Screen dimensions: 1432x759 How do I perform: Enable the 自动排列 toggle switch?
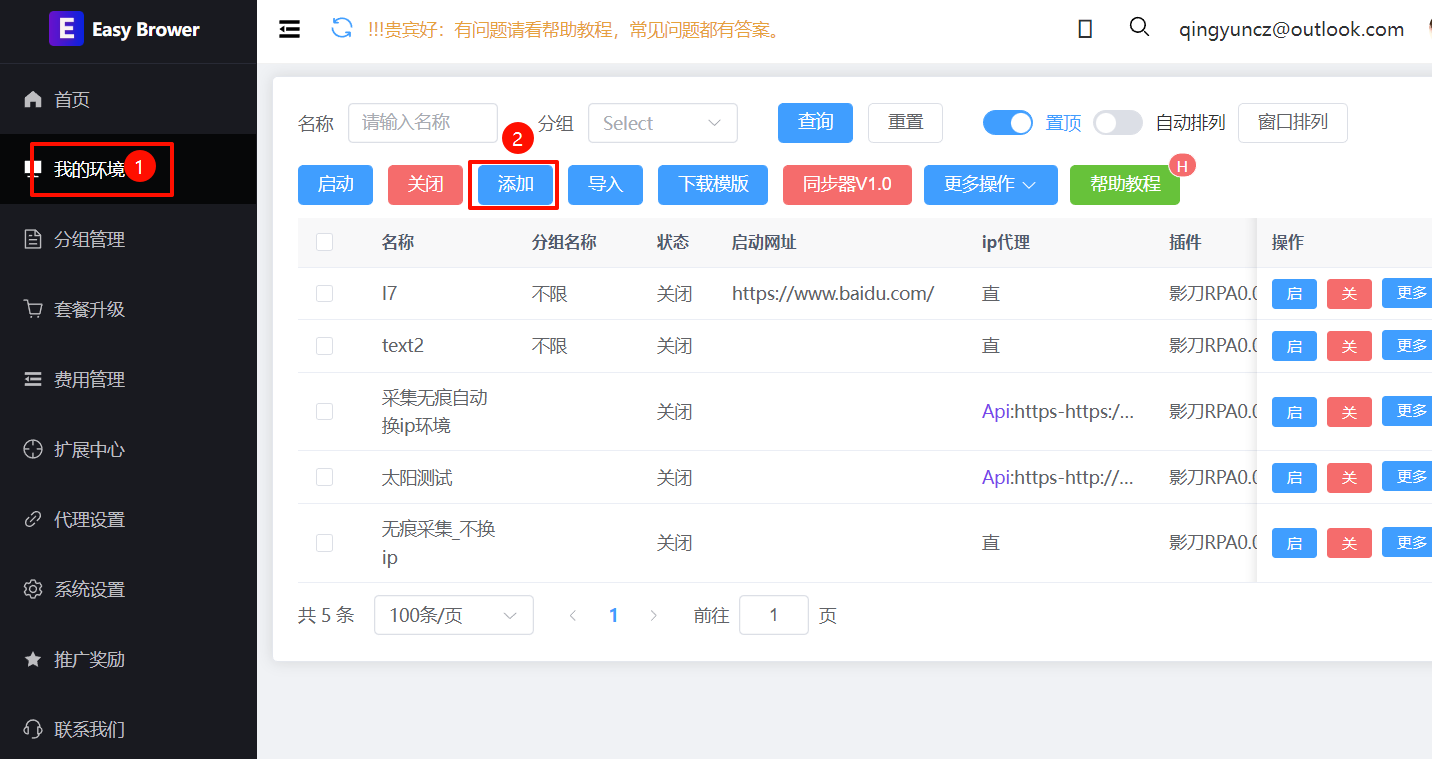[x=1117, y=123]
